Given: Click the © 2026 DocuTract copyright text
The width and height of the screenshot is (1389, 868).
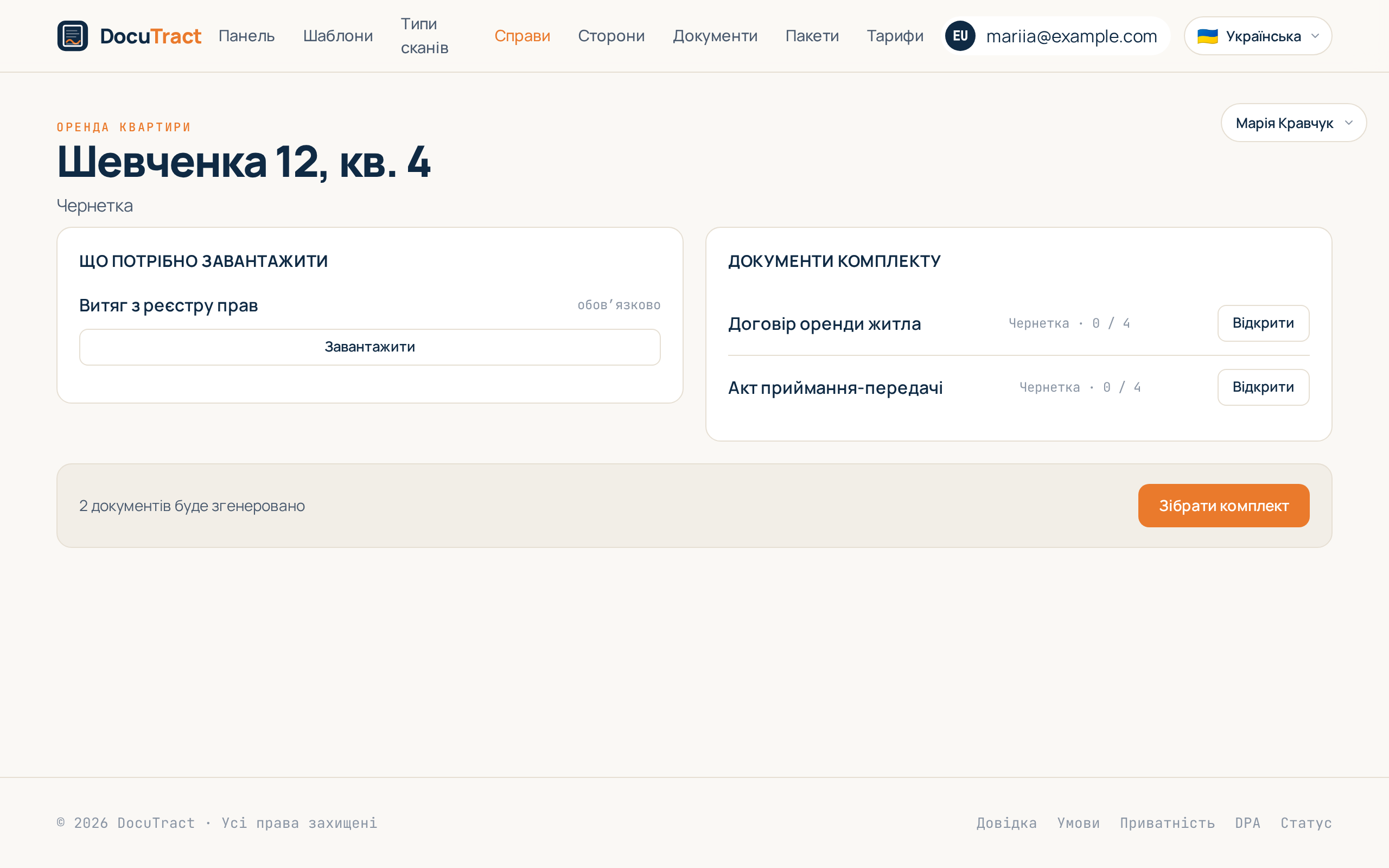Looking at the screenshot, I should click(217, 822).
